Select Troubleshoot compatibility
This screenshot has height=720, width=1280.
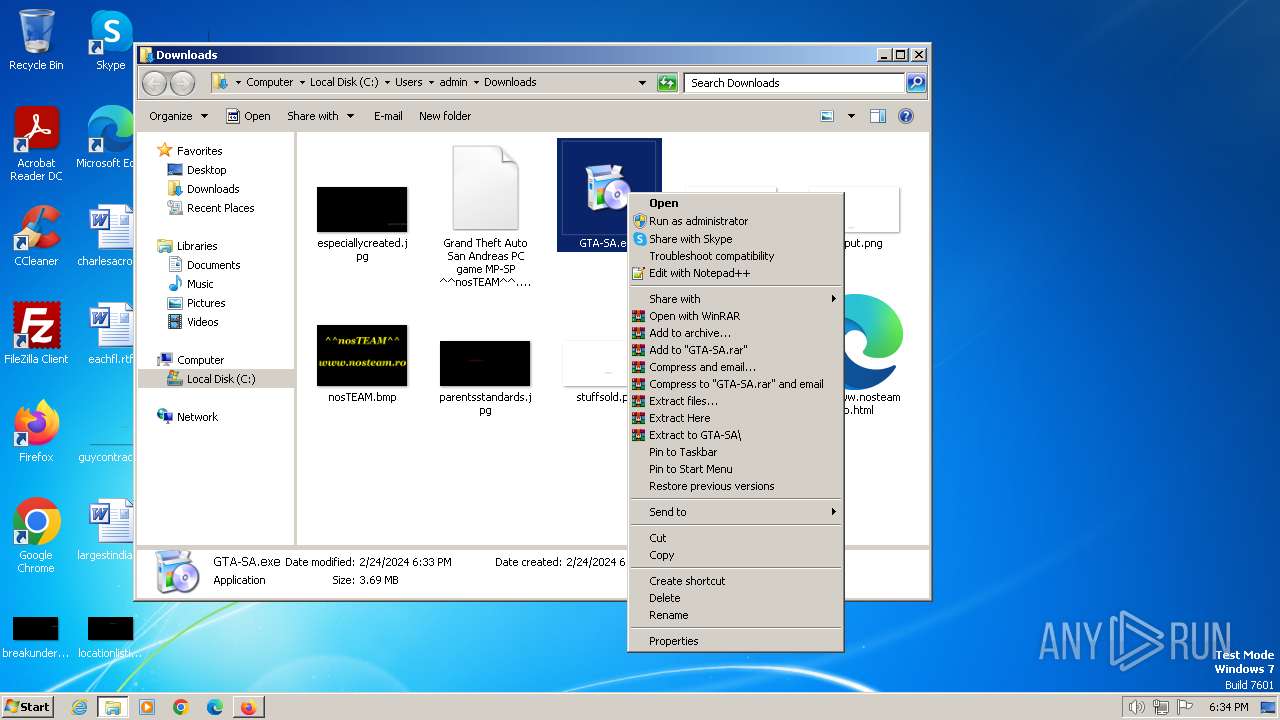point(736,256)
